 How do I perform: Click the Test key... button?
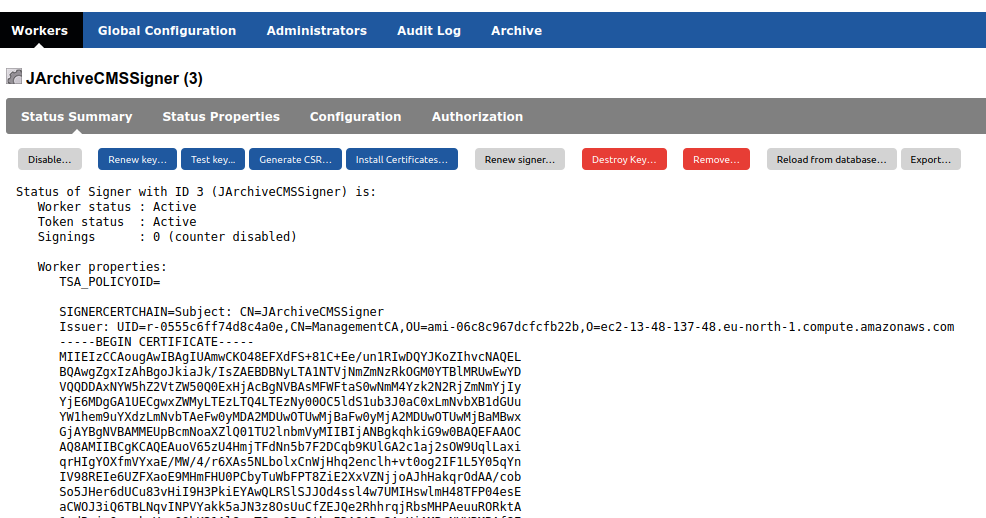(x=213, y=159)
